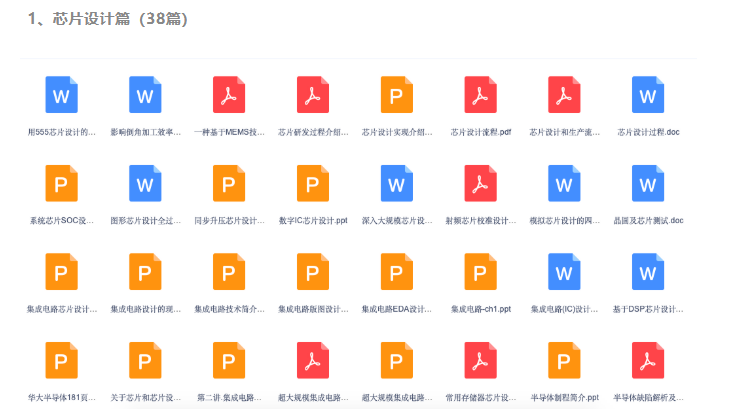Click the file name text 半导体制程简介.ppt

pyautogui.click(x=564, y=398)
